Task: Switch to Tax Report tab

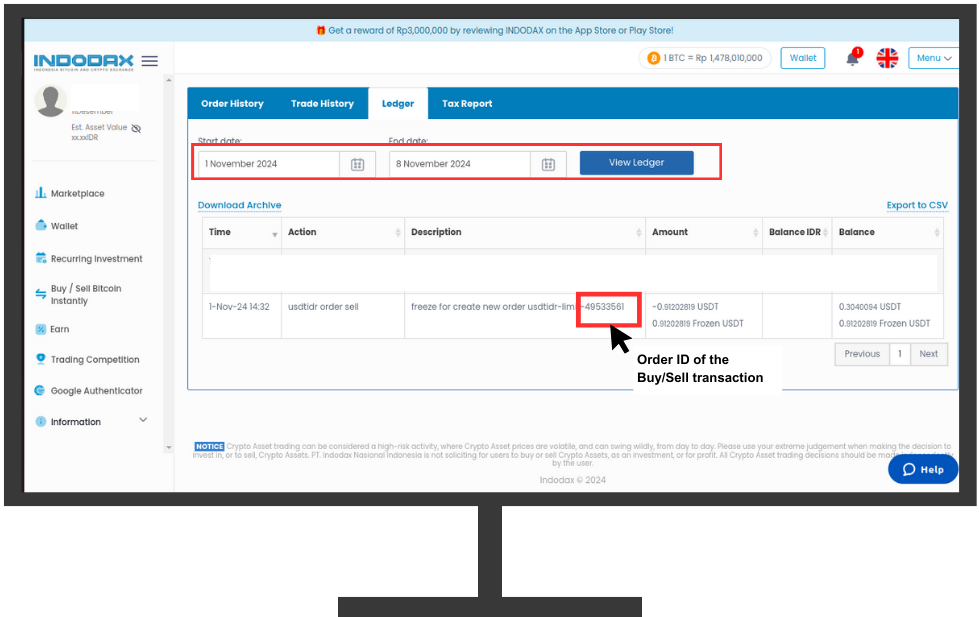Action: point(467,104)
